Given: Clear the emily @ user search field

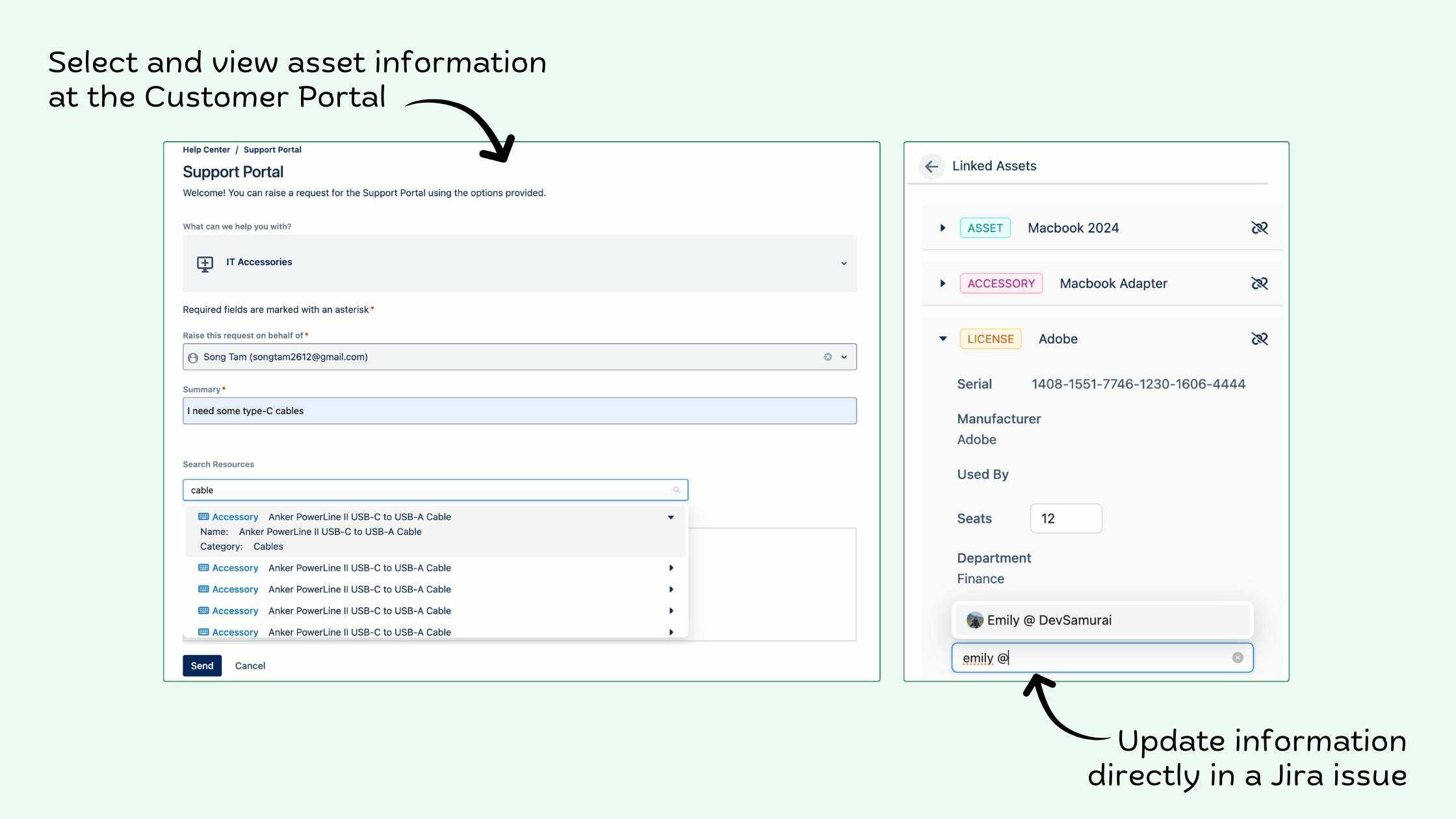Looking at the screenshot, I should tap(1237, 658).
